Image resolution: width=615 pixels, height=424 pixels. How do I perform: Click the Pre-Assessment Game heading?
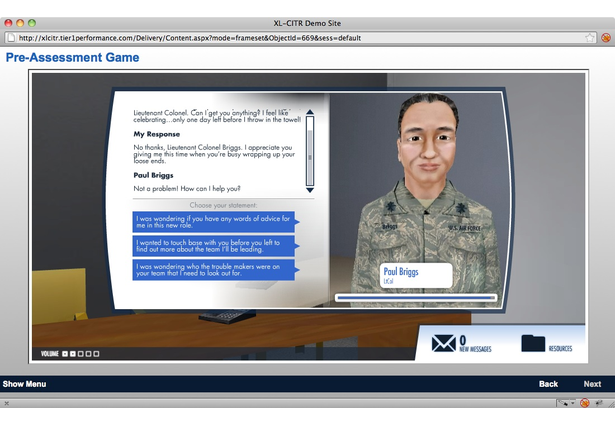(x=73, y=58)
